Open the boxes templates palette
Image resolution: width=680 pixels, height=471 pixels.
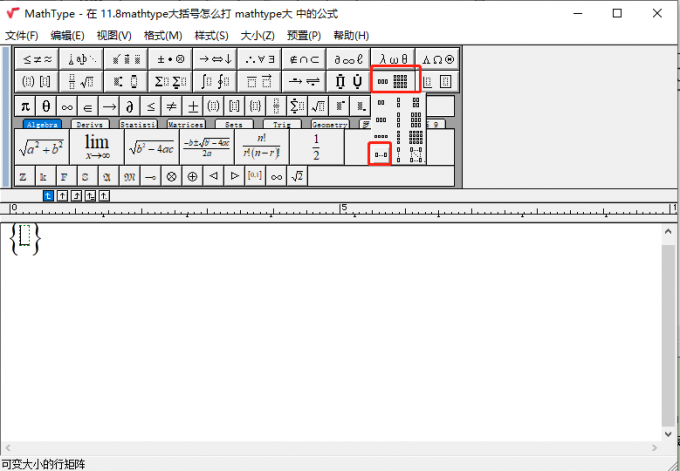point(437,81)
